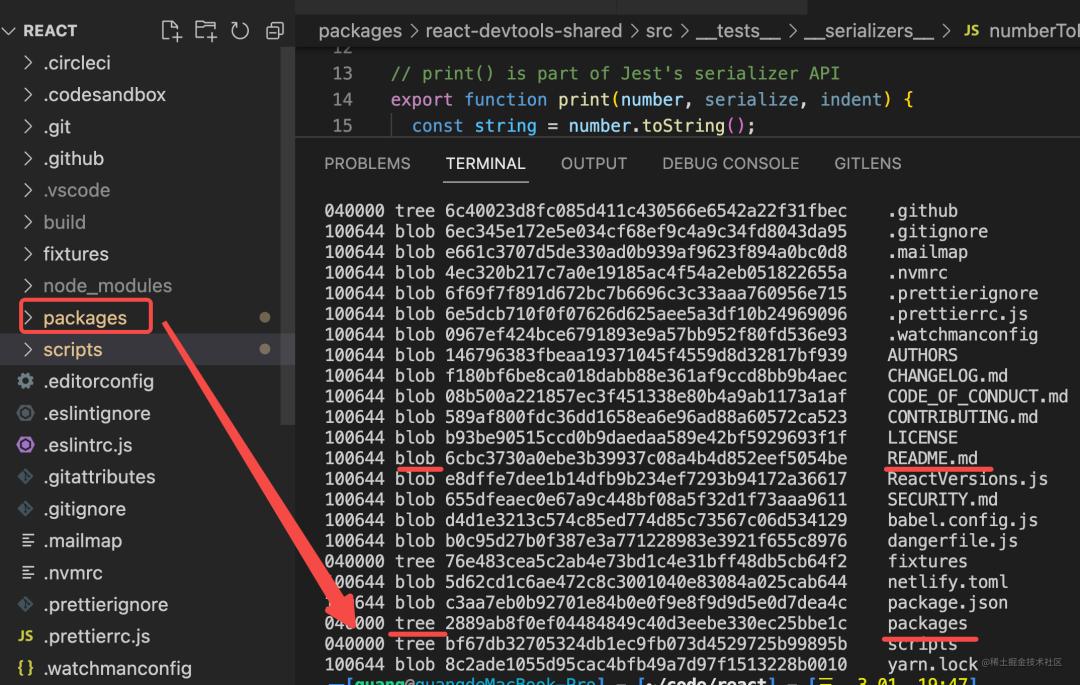This screenshot has width=1080, height=685.
Task: Expand the node_modules folder chevron
Action: click(x=28, y=286)
